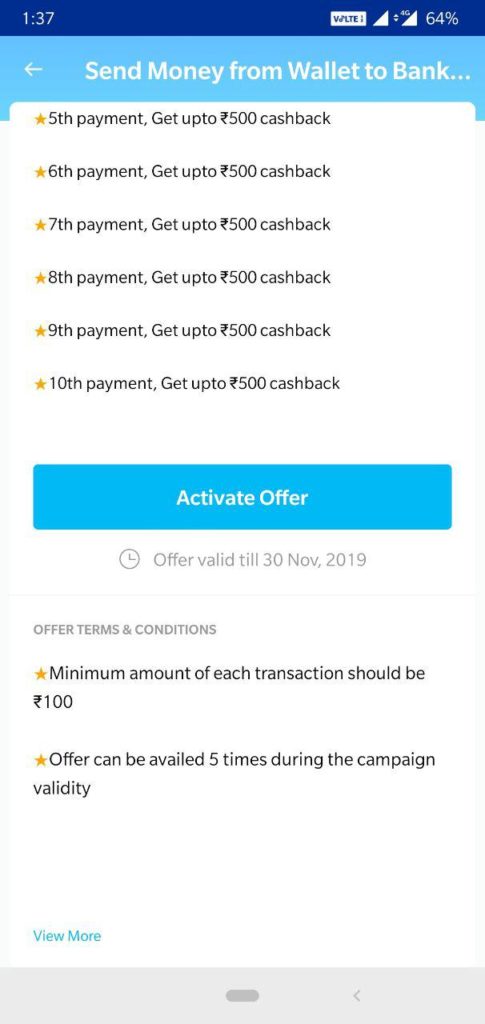Screen dimensions: 485x1024
Task: Tap the star before Minimum amount condition
Action: (40, 673)
